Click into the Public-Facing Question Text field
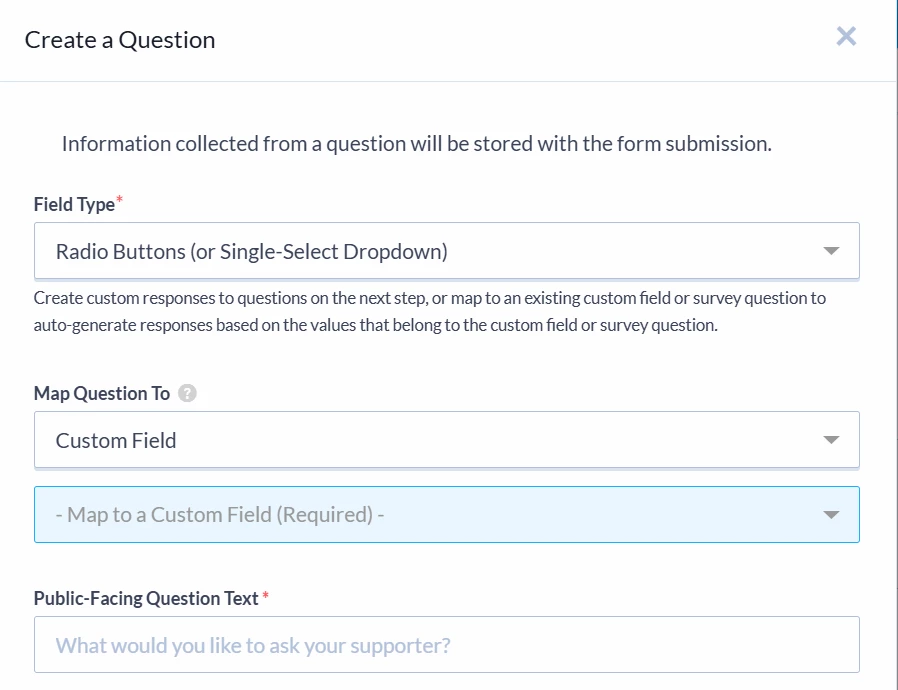 click(446, 645)
